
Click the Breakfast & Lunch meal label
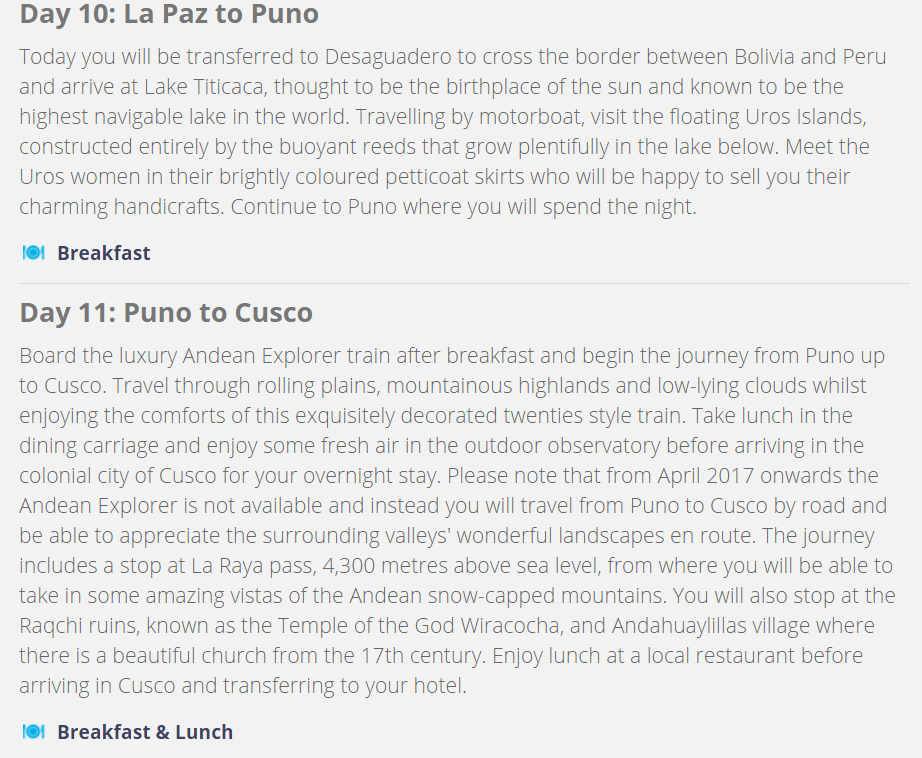[x=145, y=732]
